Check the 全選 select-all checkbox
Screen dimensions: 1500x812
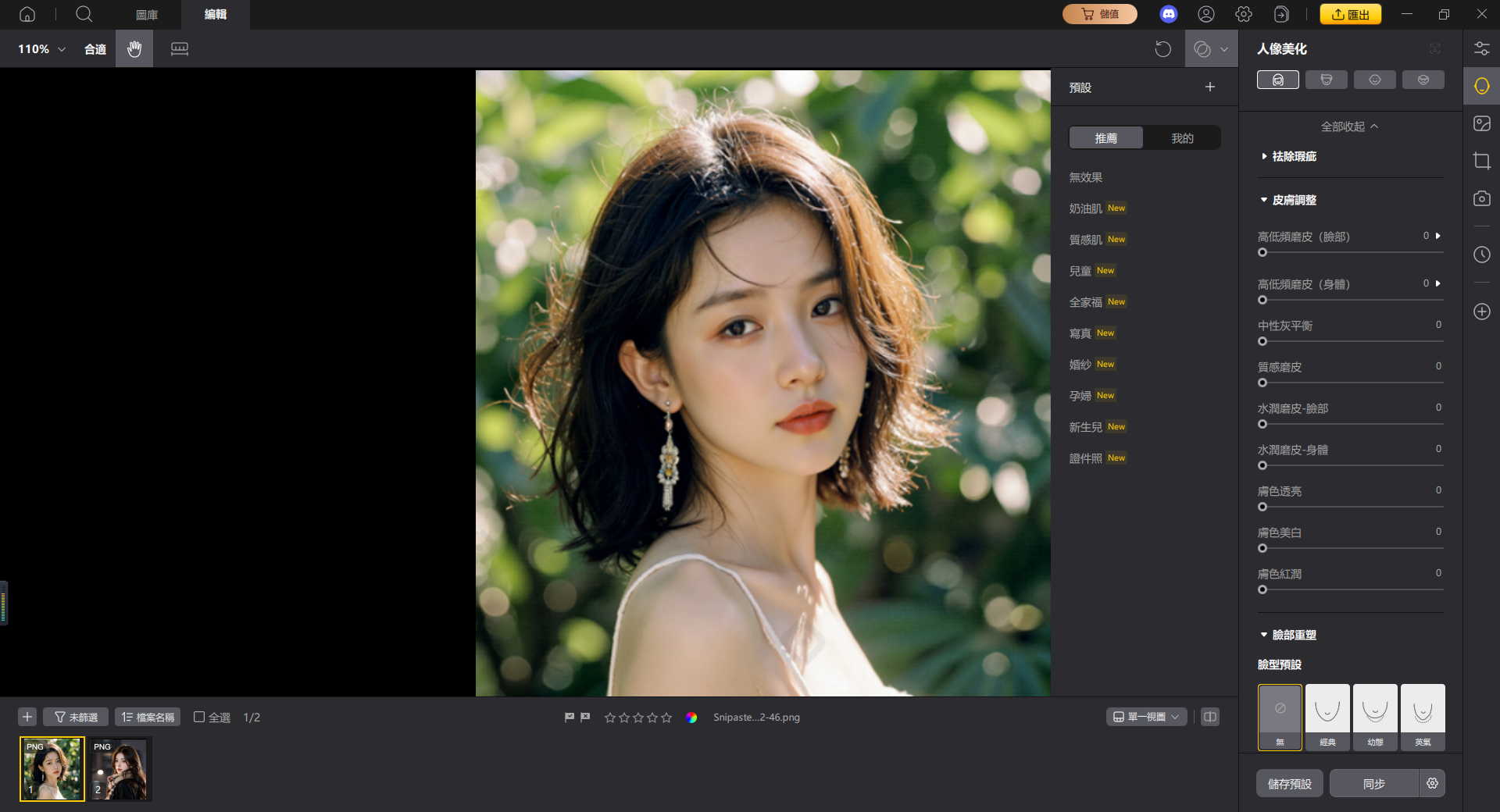pos(199,717)
